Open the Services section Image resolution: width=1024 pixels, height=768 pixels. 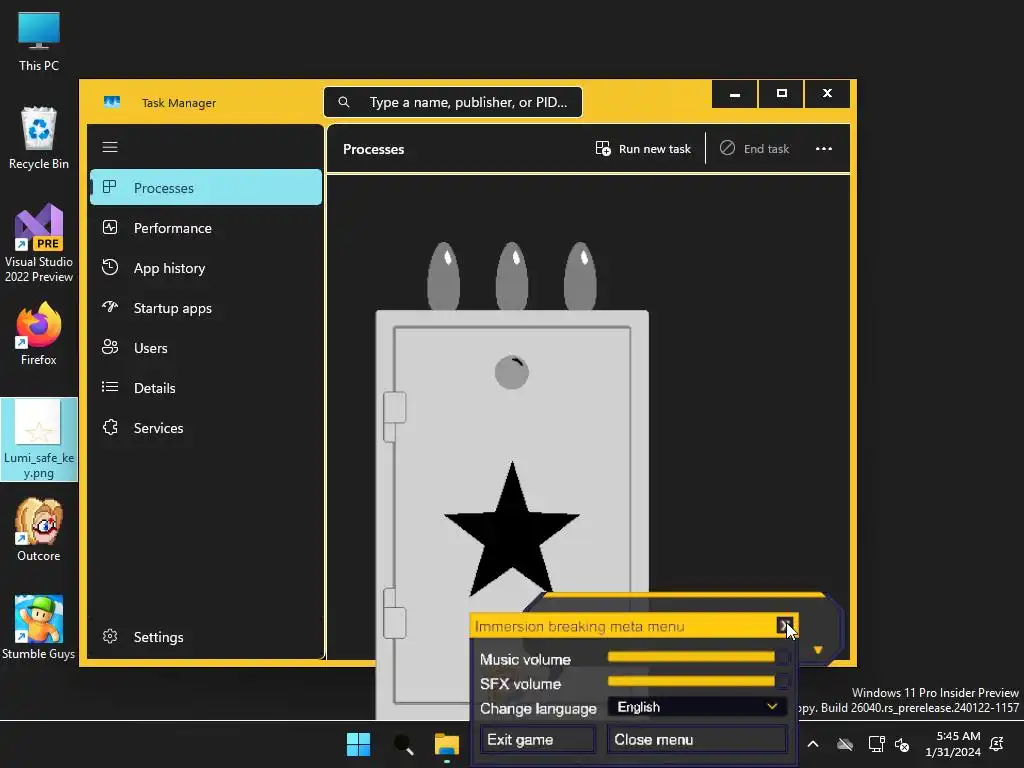click(x=206, y=428)
